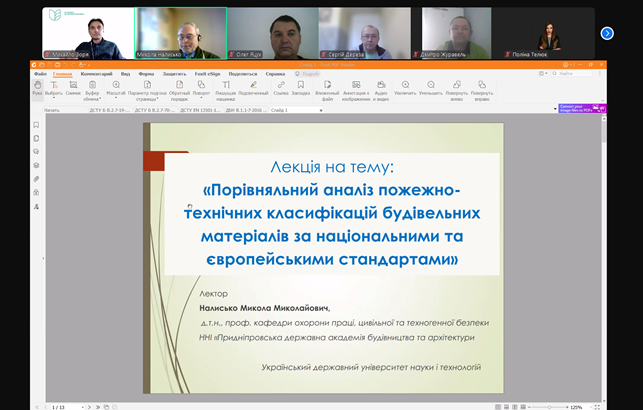Open the Защитить ribbon tab

[174, 74]
